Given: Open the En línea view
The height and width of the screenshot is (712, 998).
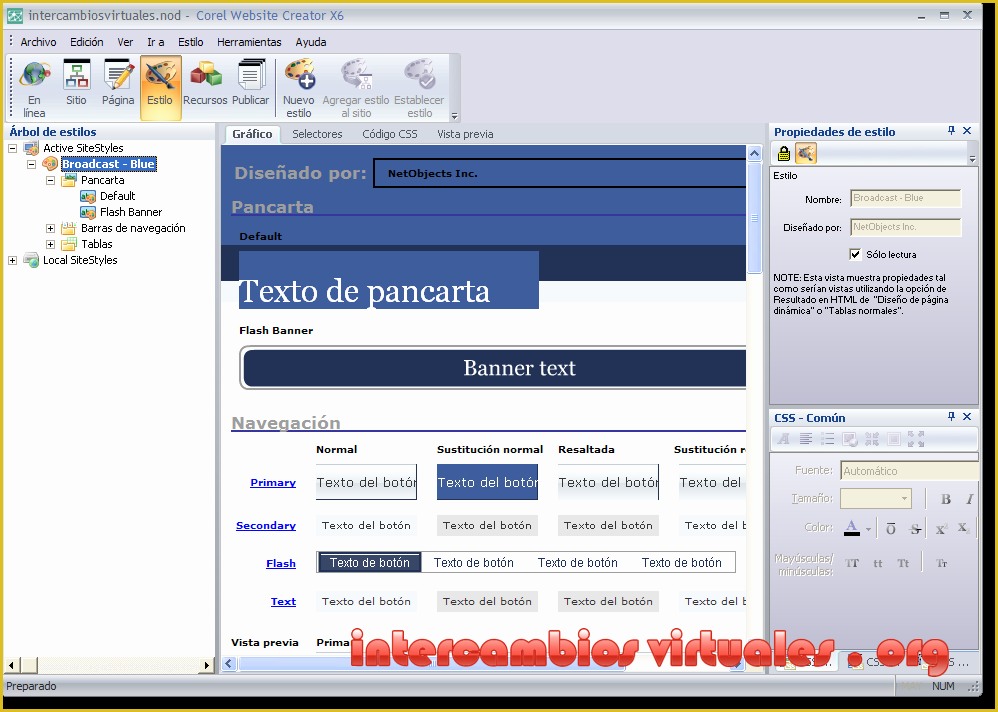Looking at the screenshot, I should [34, 88].
